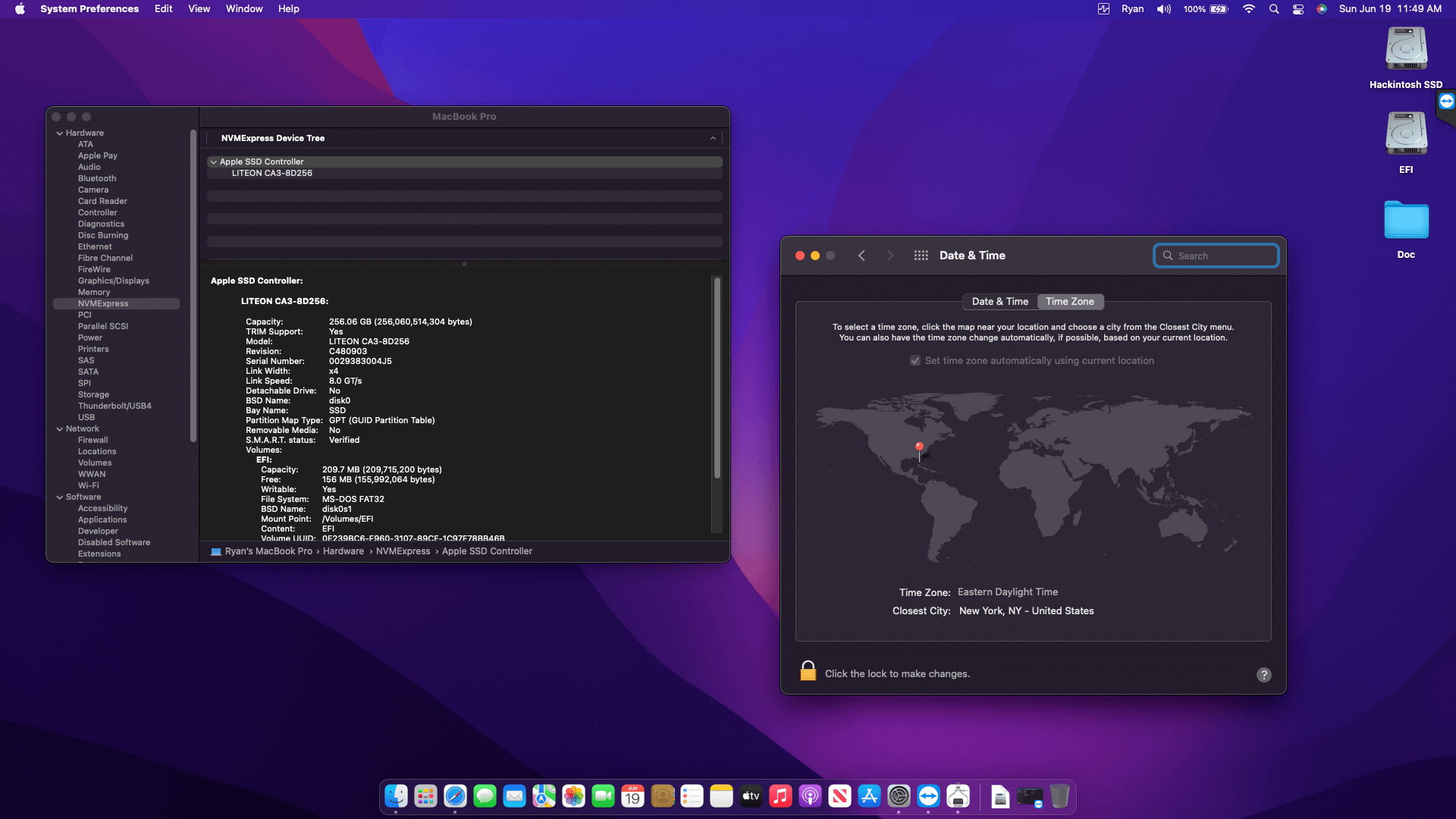Open News app in dock
The image size is (1456, 819).
point(839,796)
